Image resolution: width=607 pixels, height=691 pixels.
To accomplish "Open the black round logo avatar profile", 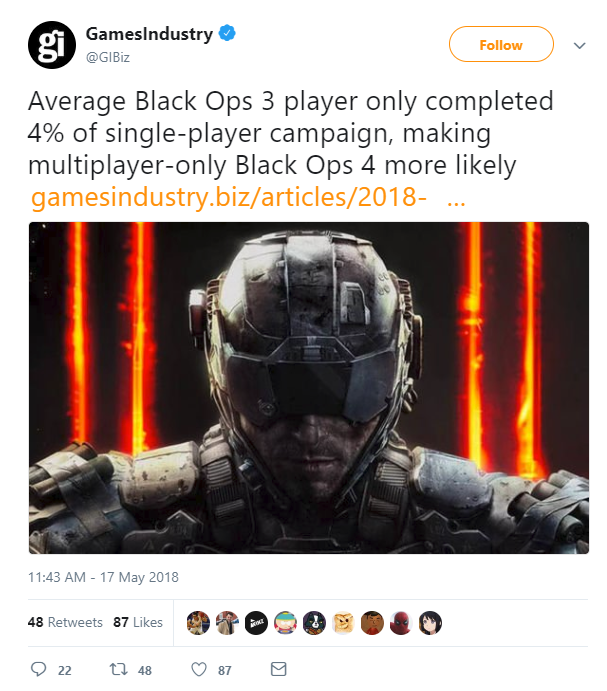I will tap(256, 623).
